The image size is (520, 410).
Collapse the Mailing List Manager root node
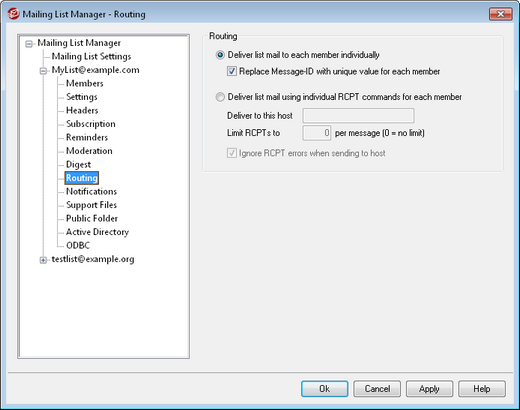click(x=29, y=44)
